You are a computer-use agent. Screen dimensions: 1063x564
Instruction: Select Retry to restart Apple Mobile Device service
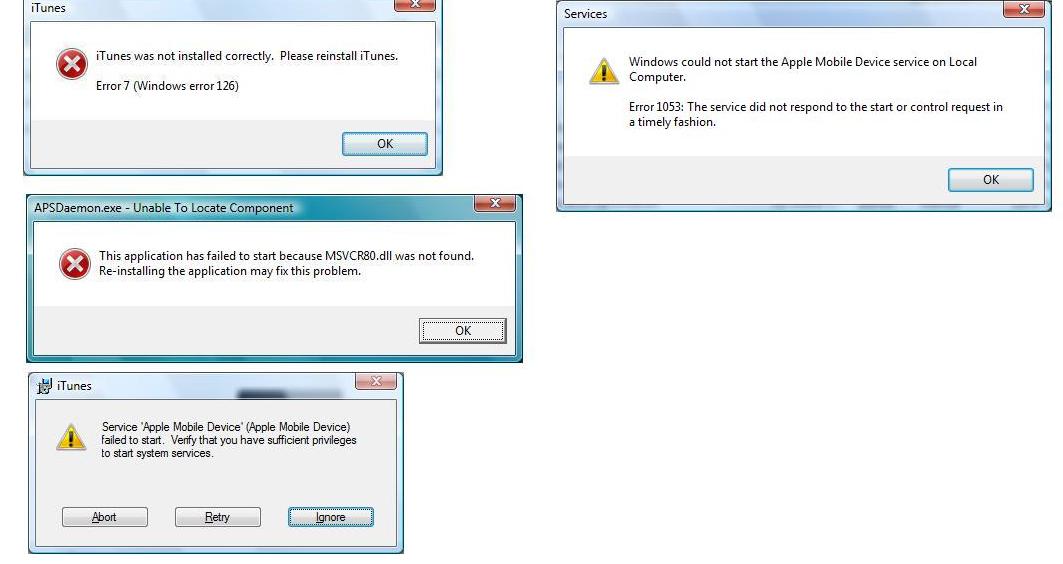pos(218,517)
